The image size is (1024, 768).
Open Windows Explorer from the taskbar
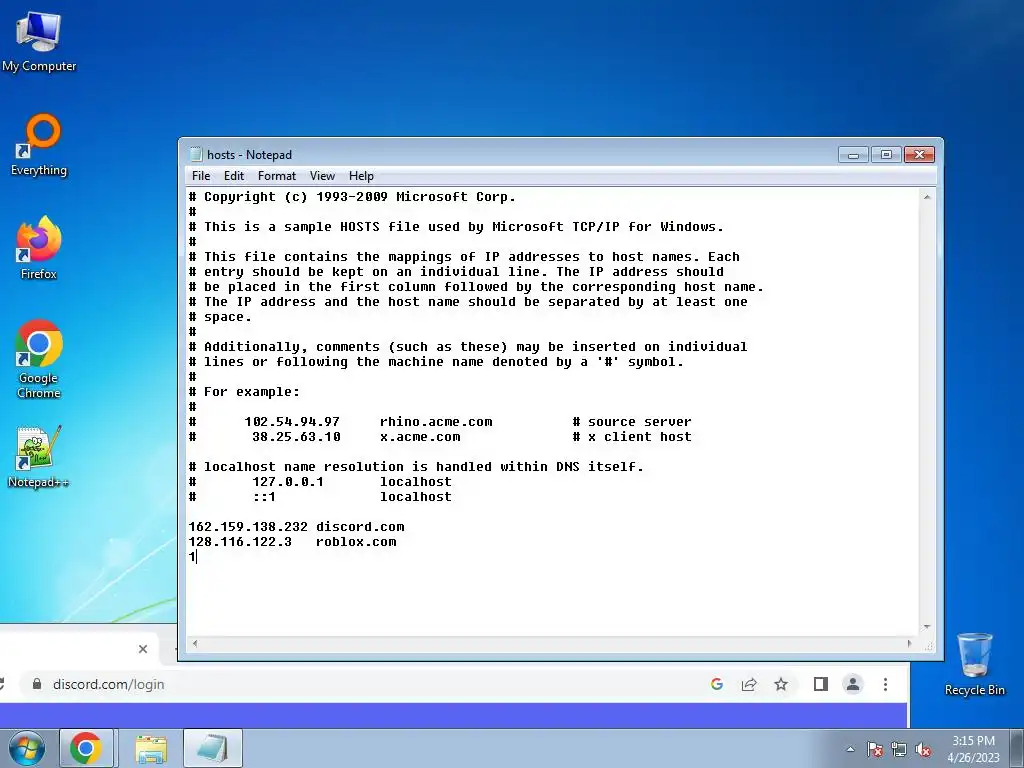point(151,748)
